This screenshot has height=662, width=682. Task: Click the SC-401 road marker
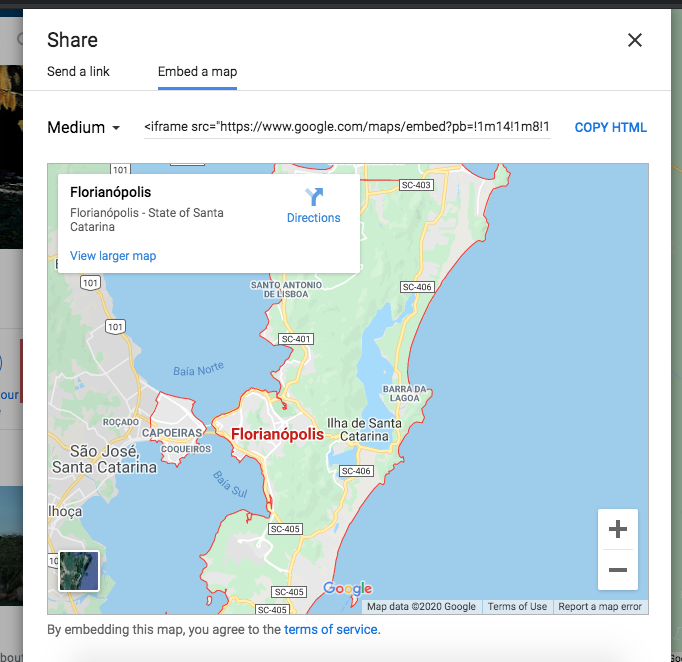(296, 339)
